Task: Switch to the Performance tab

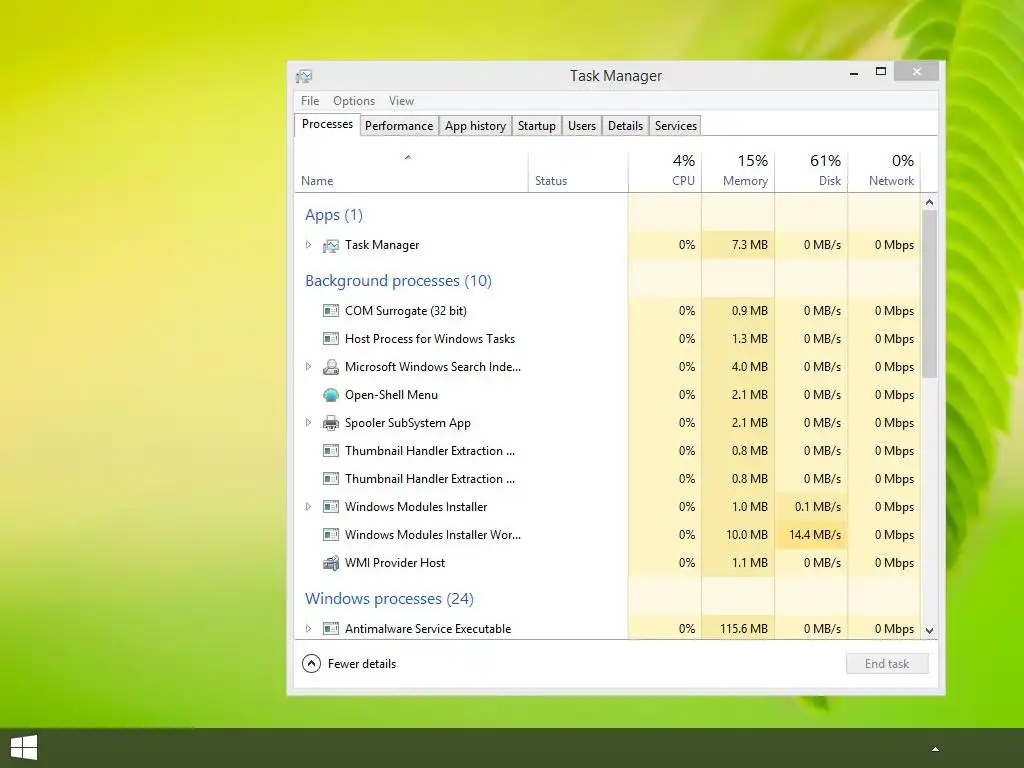Action: (x=399, y=126)
